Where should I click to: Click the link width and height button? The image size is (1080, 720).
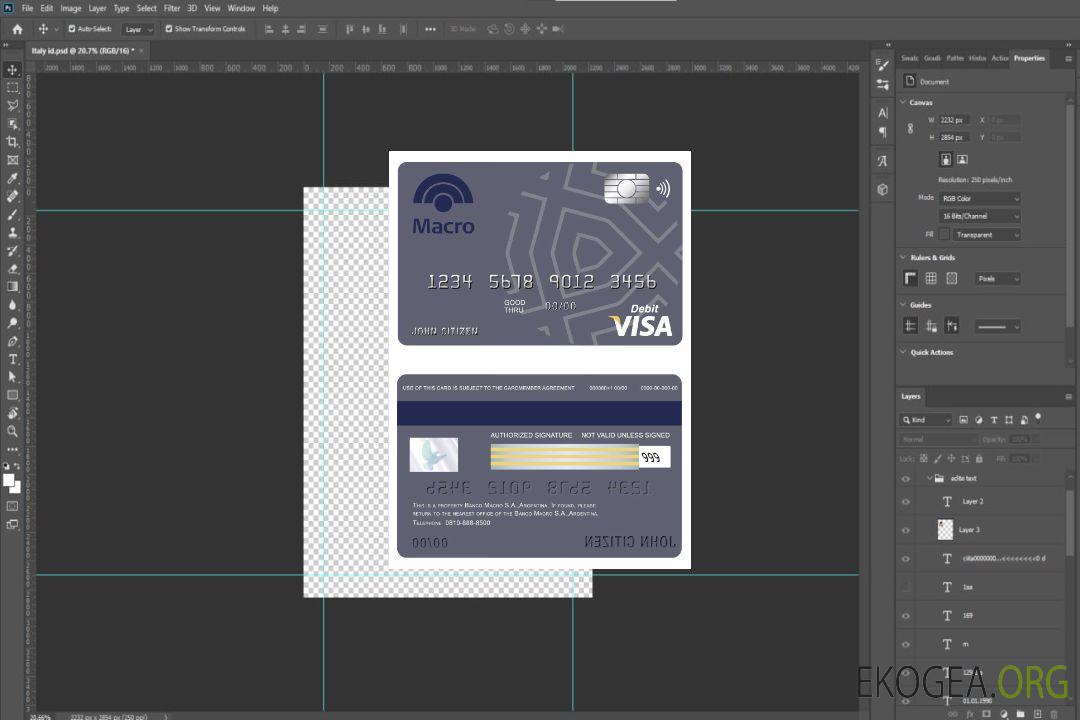click(910, 129)
